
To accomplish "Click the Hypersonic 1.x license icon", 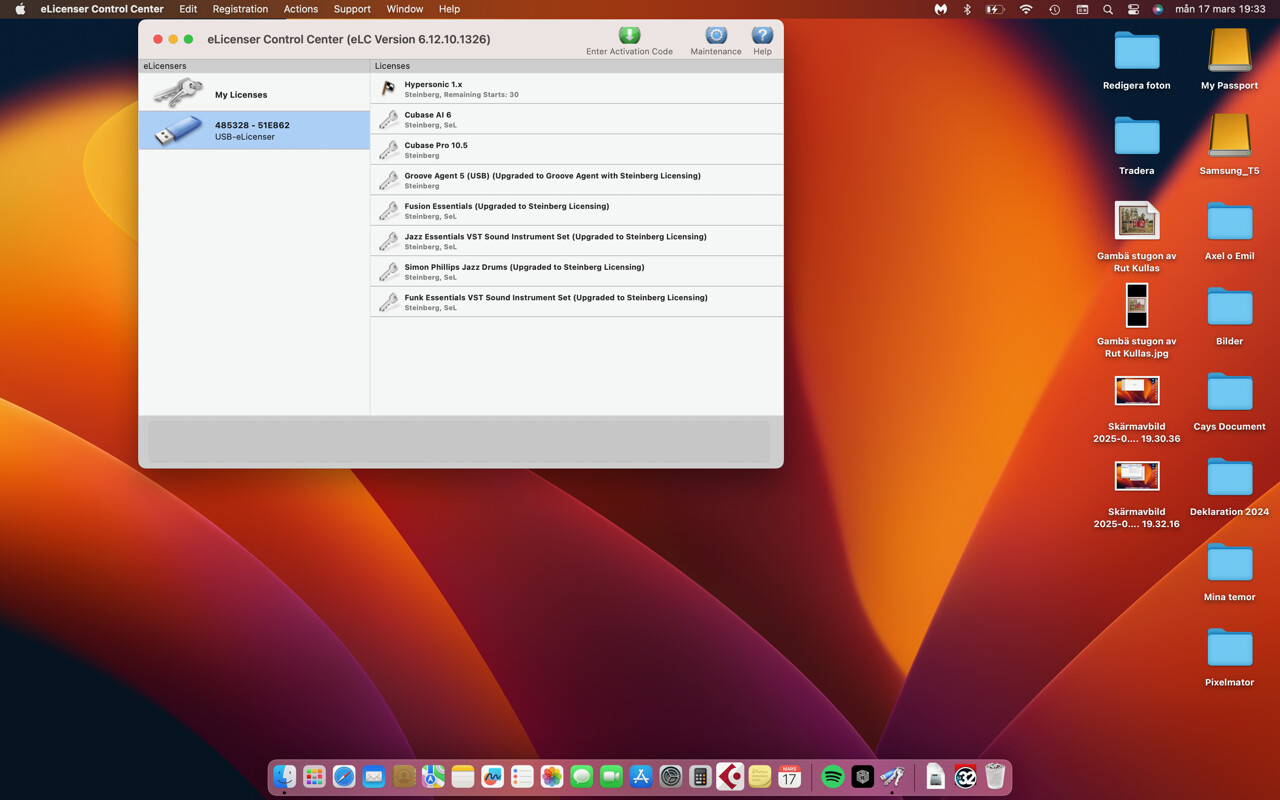I will pos(388,89).
